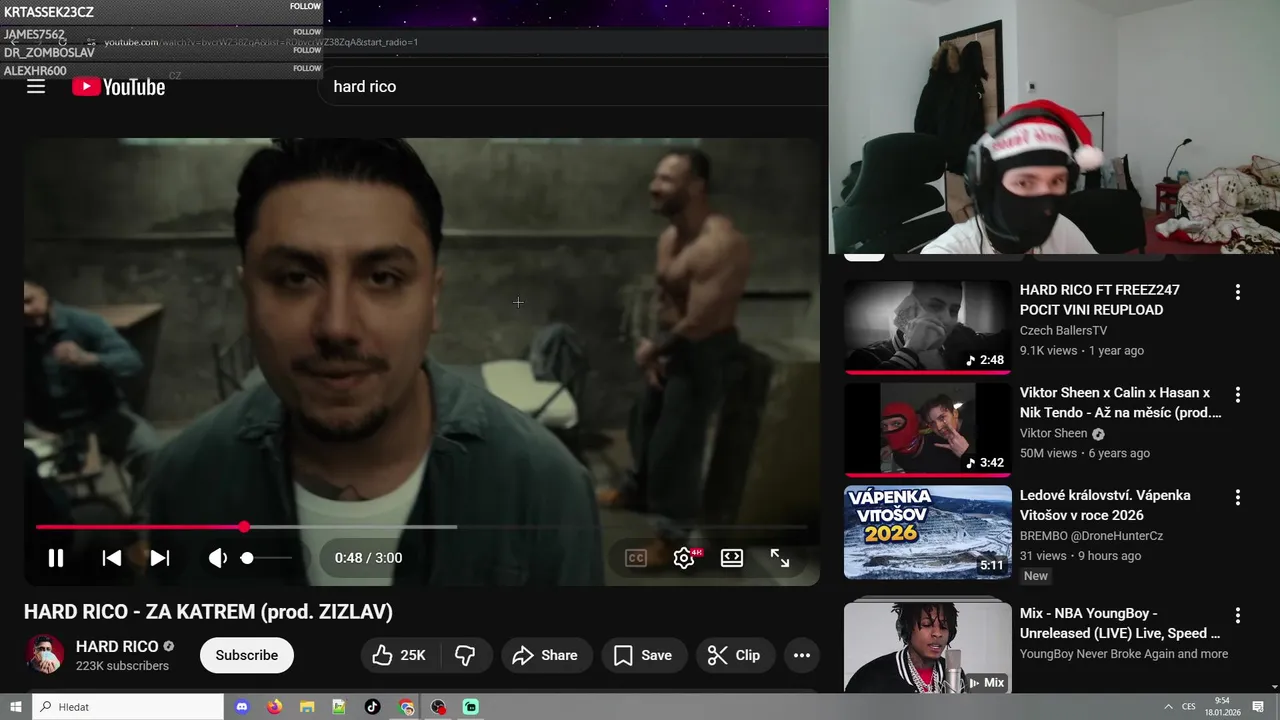The image size is (1280, 720).
Task: Follow JAMES7562 in the overlay list
Action: 306,32
